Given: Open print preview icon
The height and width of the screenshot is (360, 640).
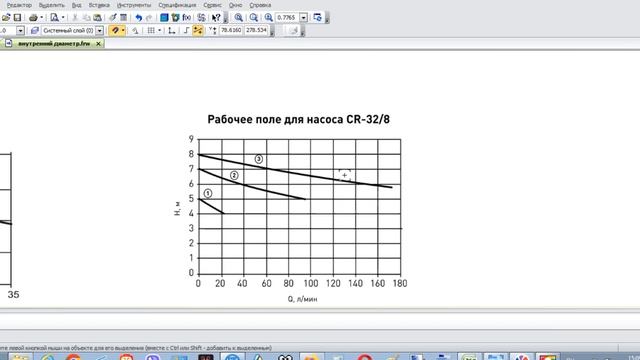Looking at the screenshot, I should click(x=54, y=18).
